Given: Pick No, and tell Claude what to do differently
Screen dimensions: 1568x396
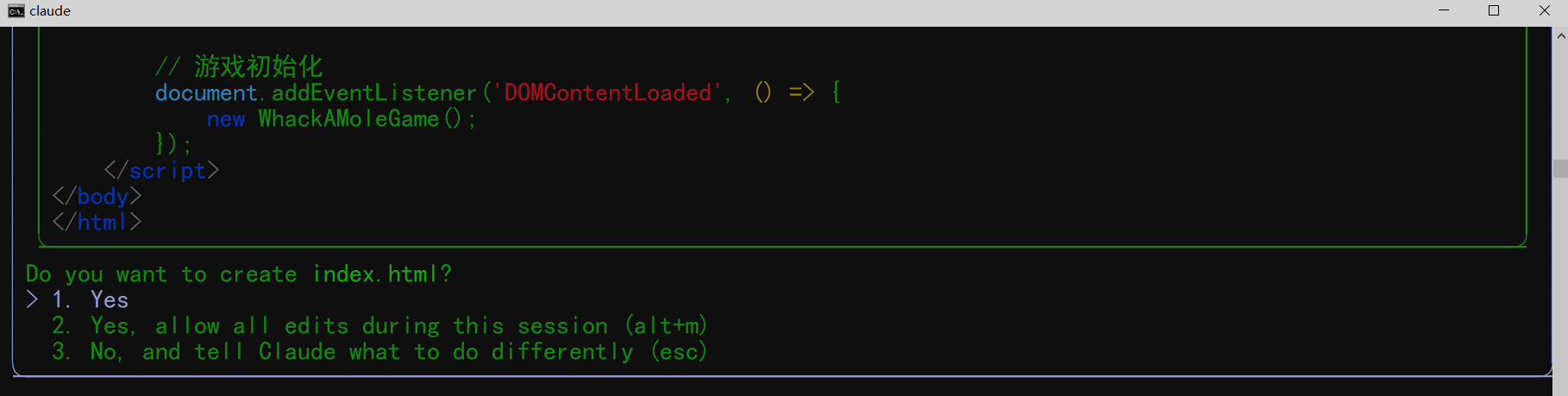Looking at the screenshot, I should tap(379, 352).
